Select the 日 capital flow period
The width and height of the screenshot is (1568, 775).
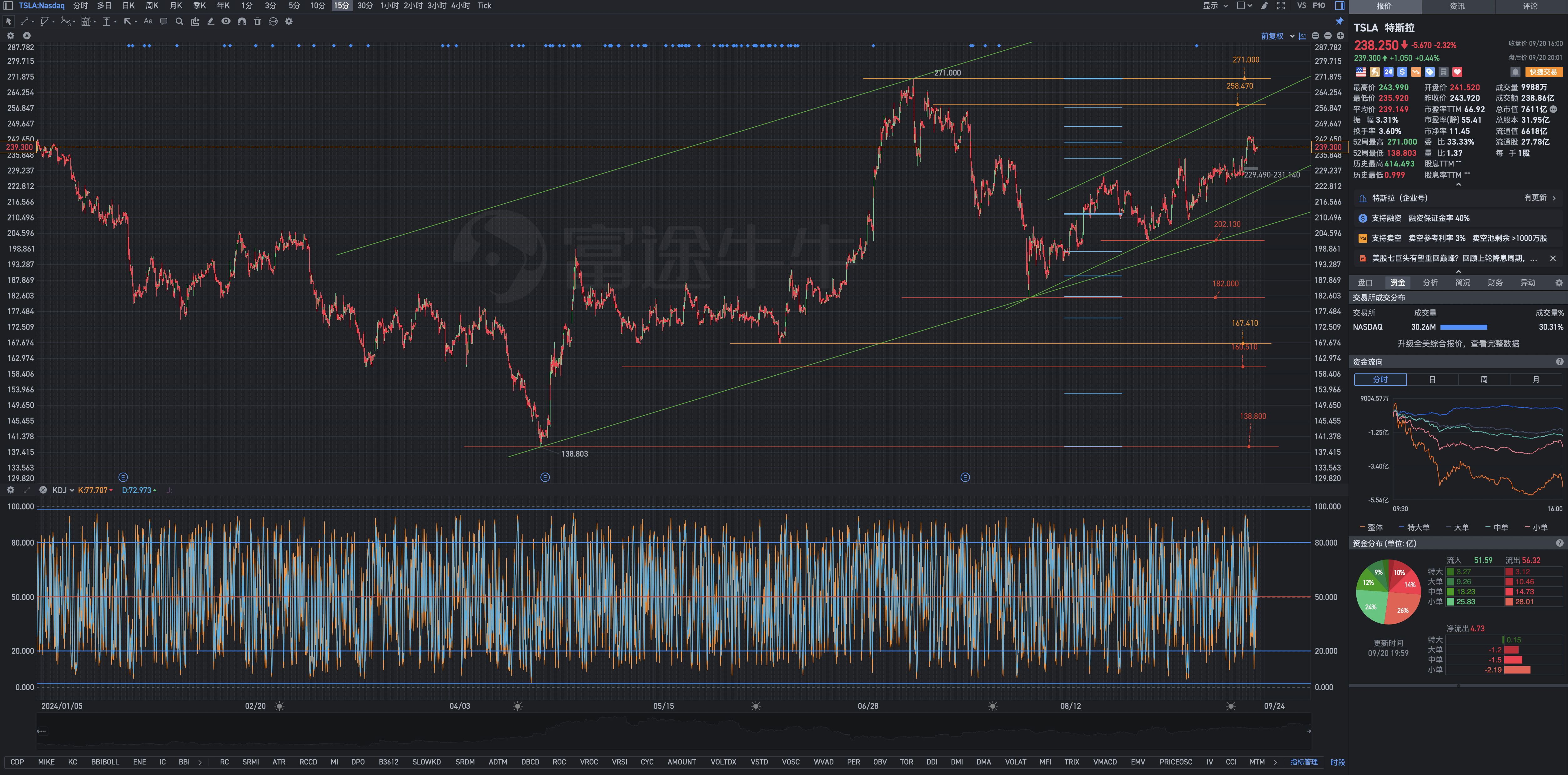click(1432, 379)
